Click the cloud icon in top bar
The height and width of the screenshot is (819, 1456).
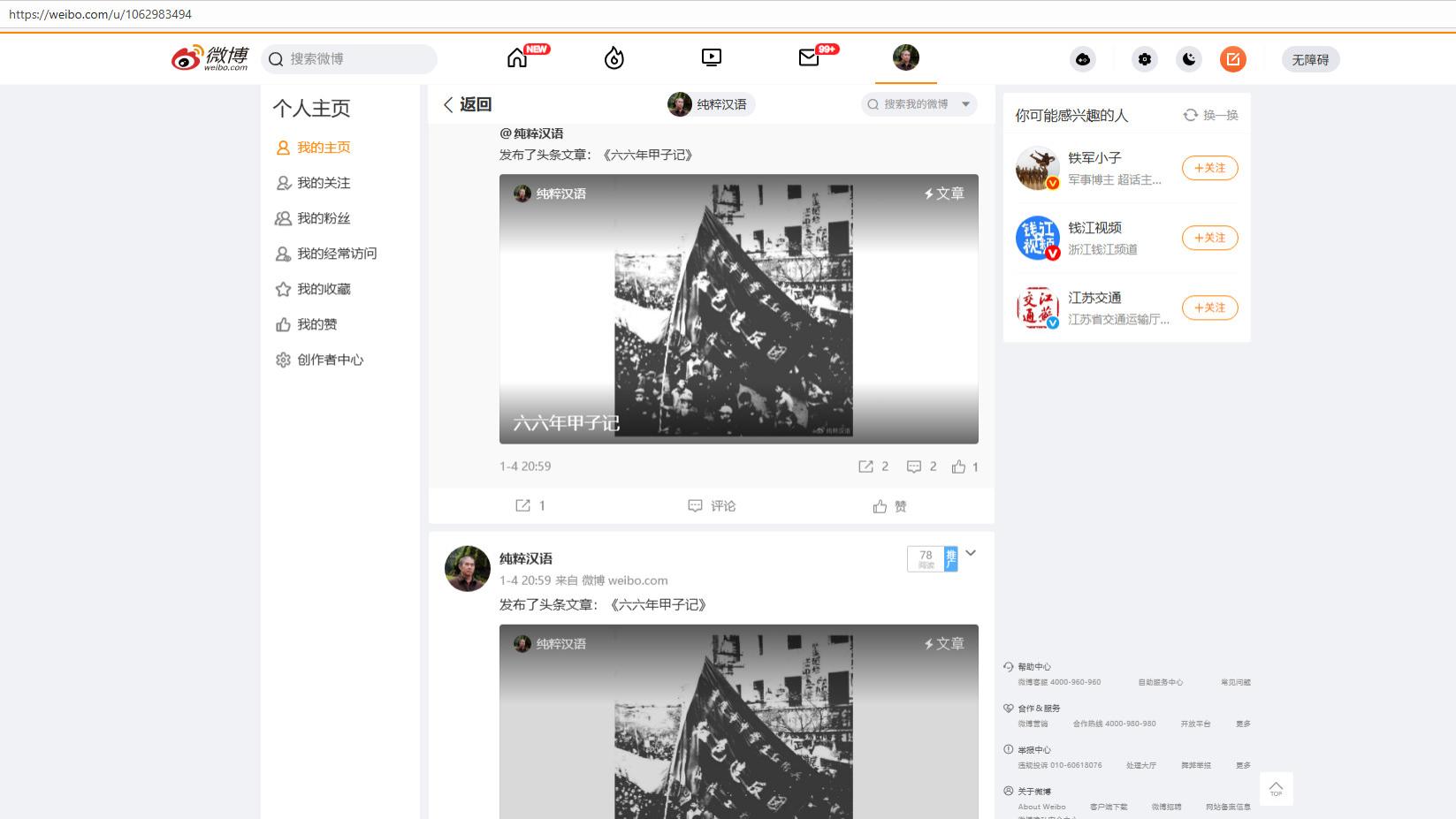click(x=1082, y=58)
